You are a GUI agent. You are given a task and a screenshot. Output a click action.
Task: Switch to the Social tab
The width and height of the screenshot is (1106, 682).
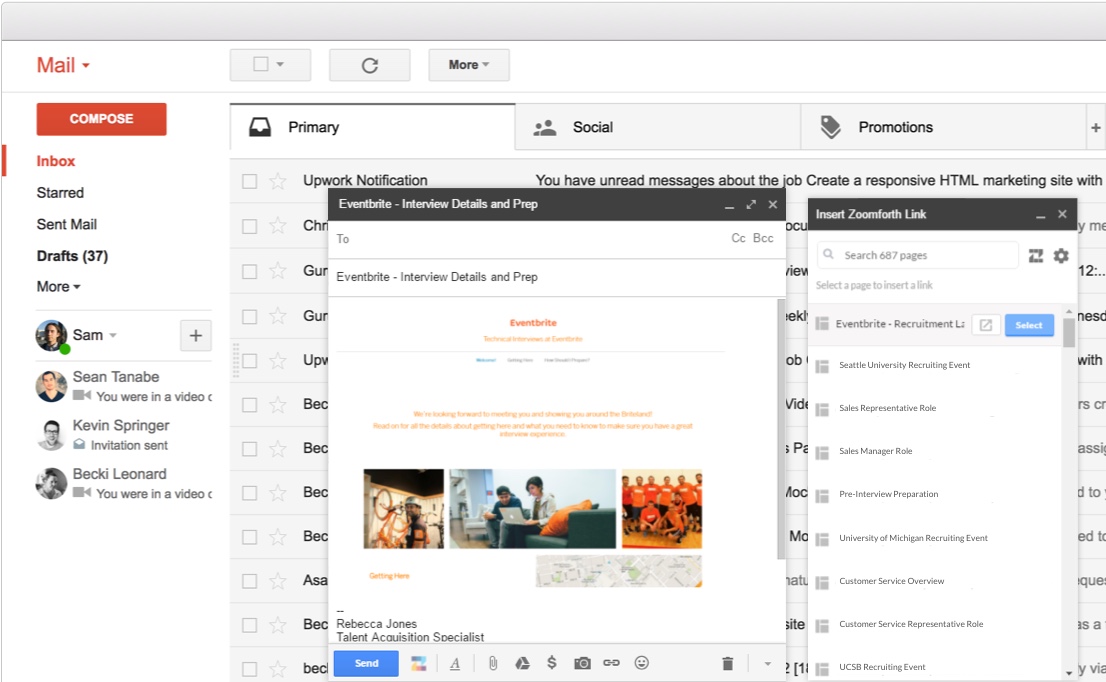658,127
